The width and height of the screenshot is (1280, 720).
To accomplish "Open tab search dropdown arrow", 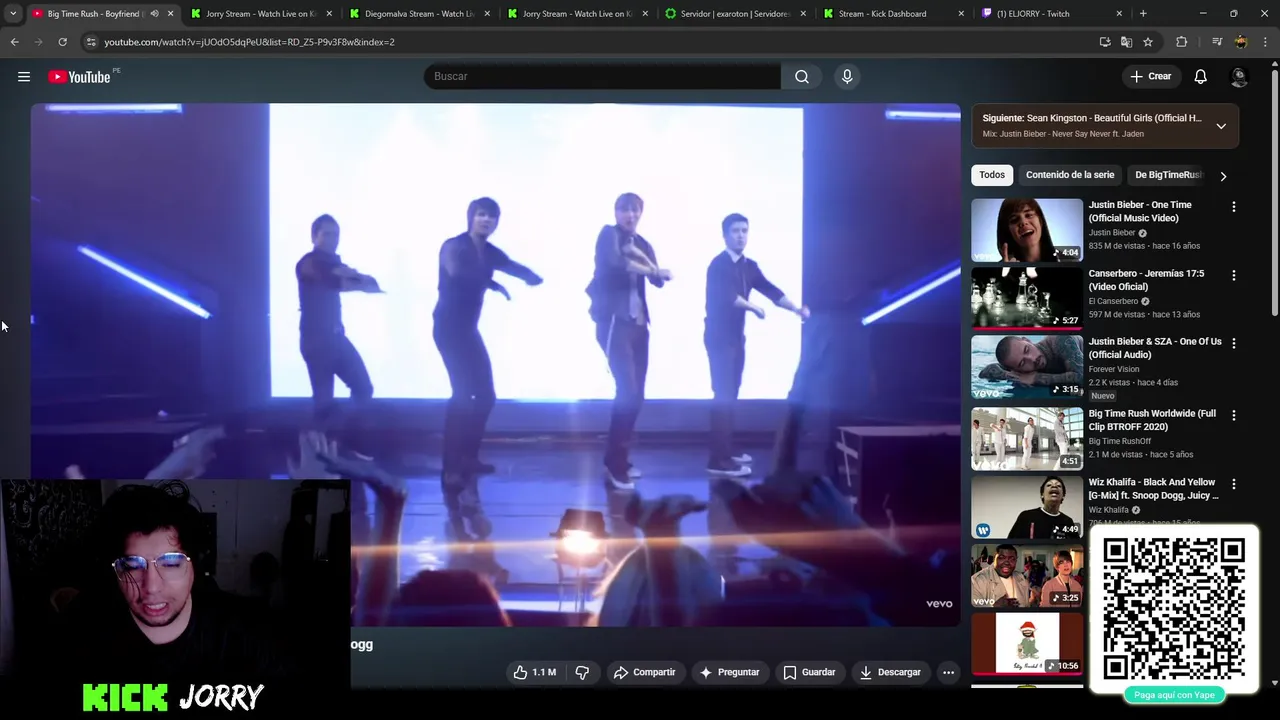I will click(x=13, y=14).
